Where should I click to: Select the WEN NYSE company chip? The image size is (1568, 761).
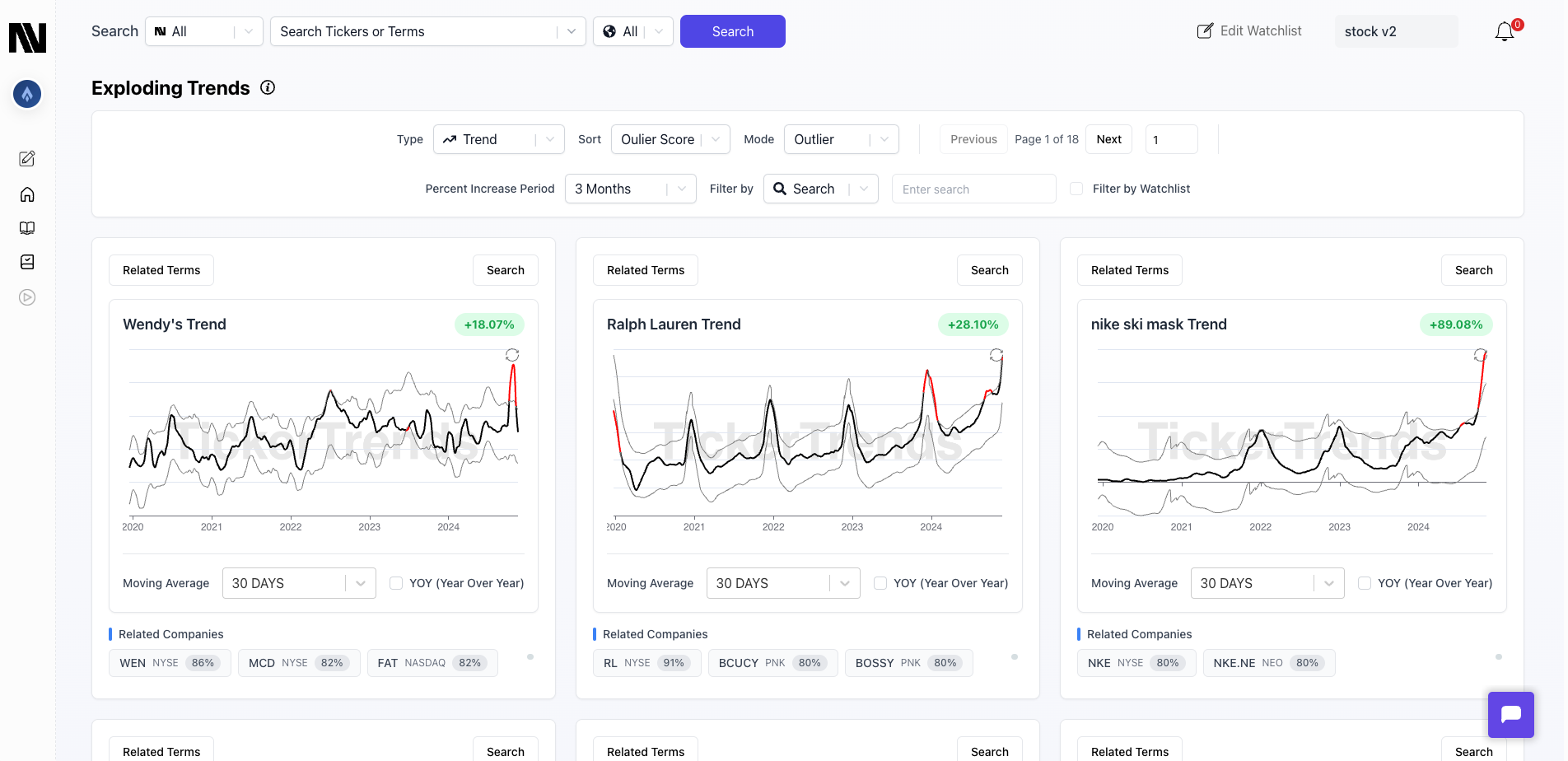[x=170, y=663]
